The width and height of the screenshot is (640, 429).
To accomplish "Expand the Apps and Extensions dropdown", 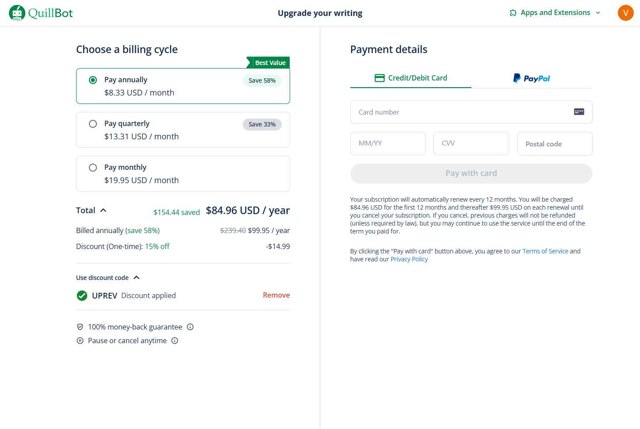I will pyautogui.click(x=598, y=13).
